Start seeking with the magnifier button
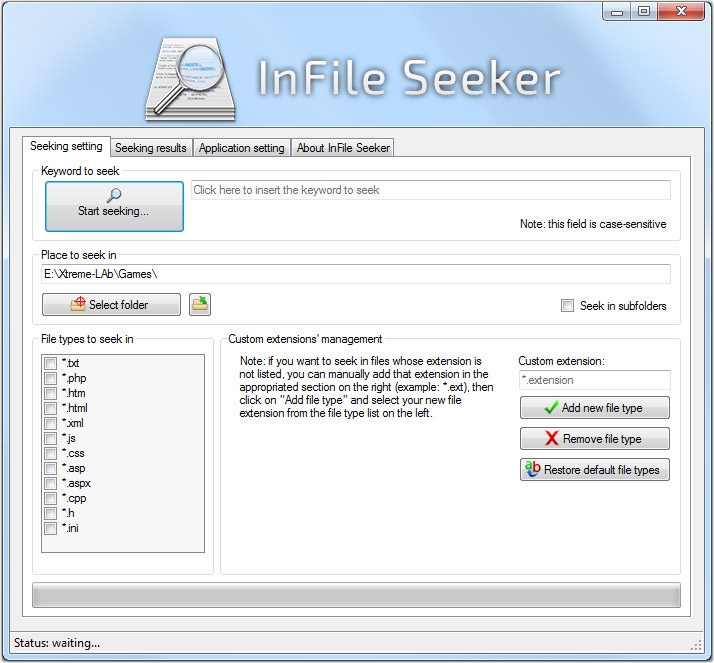Screen dimensions: 714x663 [114, 205]
